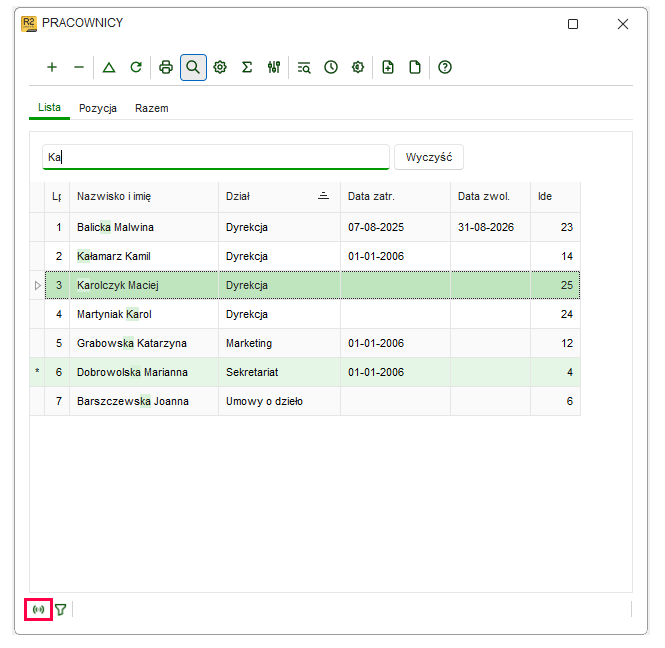Click the triangle edit icon in the toolbar
The height and width of the screenshot is (648, 665).
[x=109, y=67]
